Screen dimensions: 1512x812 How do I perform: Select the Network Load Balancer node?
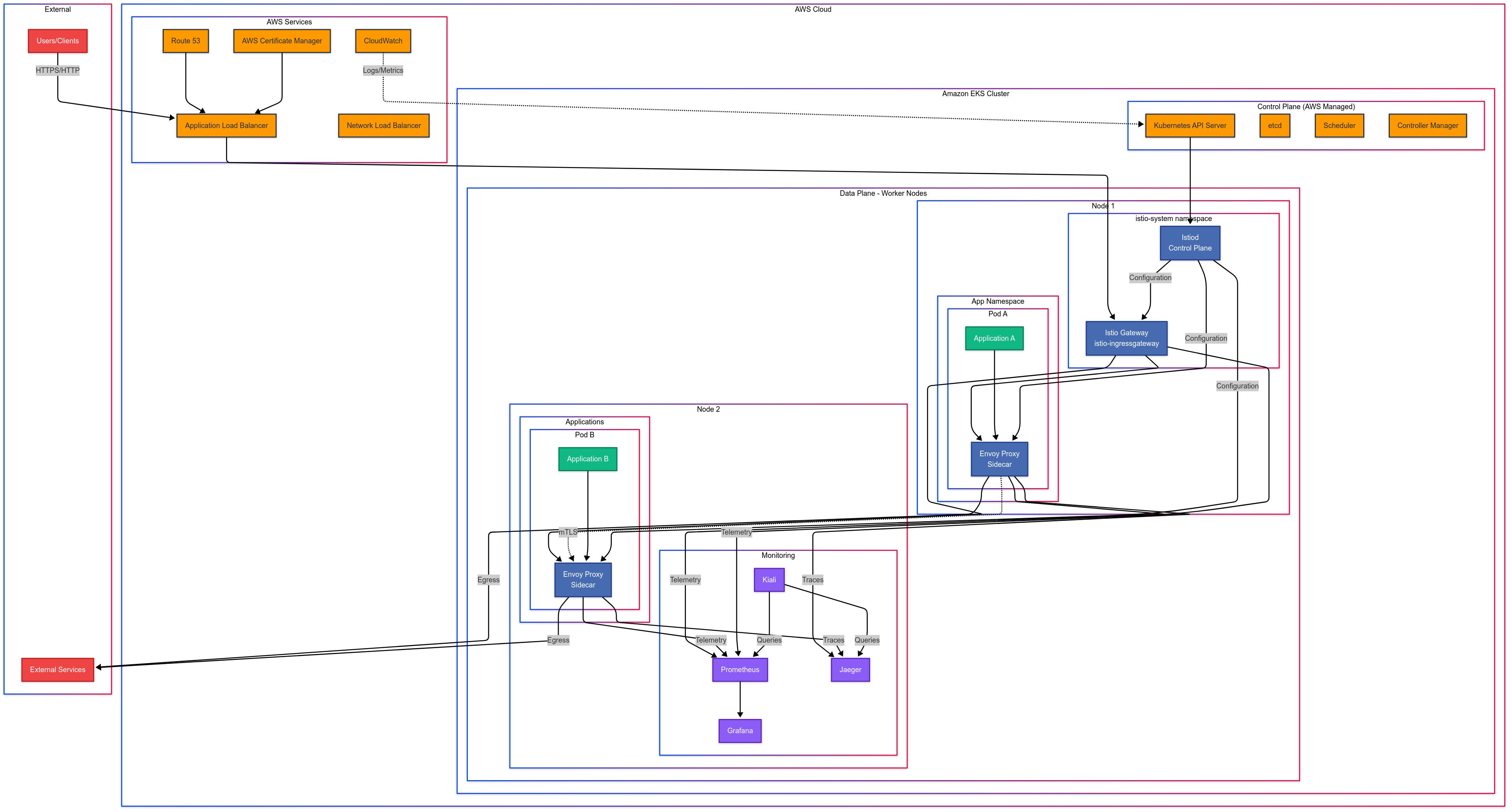[383, 126]
